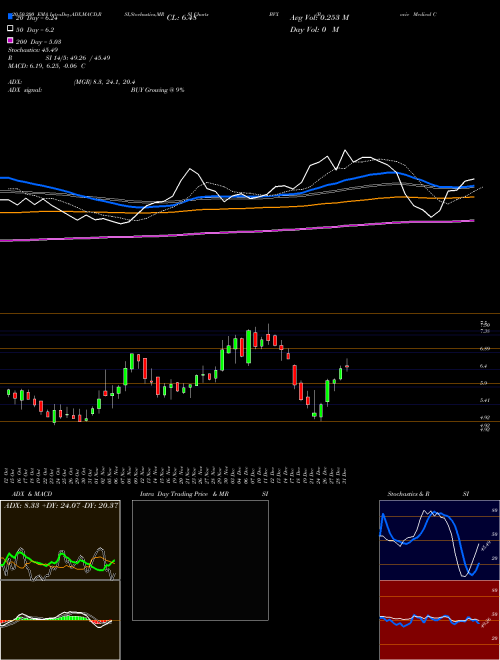Image resolution: width=500 pixels, height=660 pixels.
Task: Click the 'Day Vol: 0 M' label
Action: click(314, 29)
